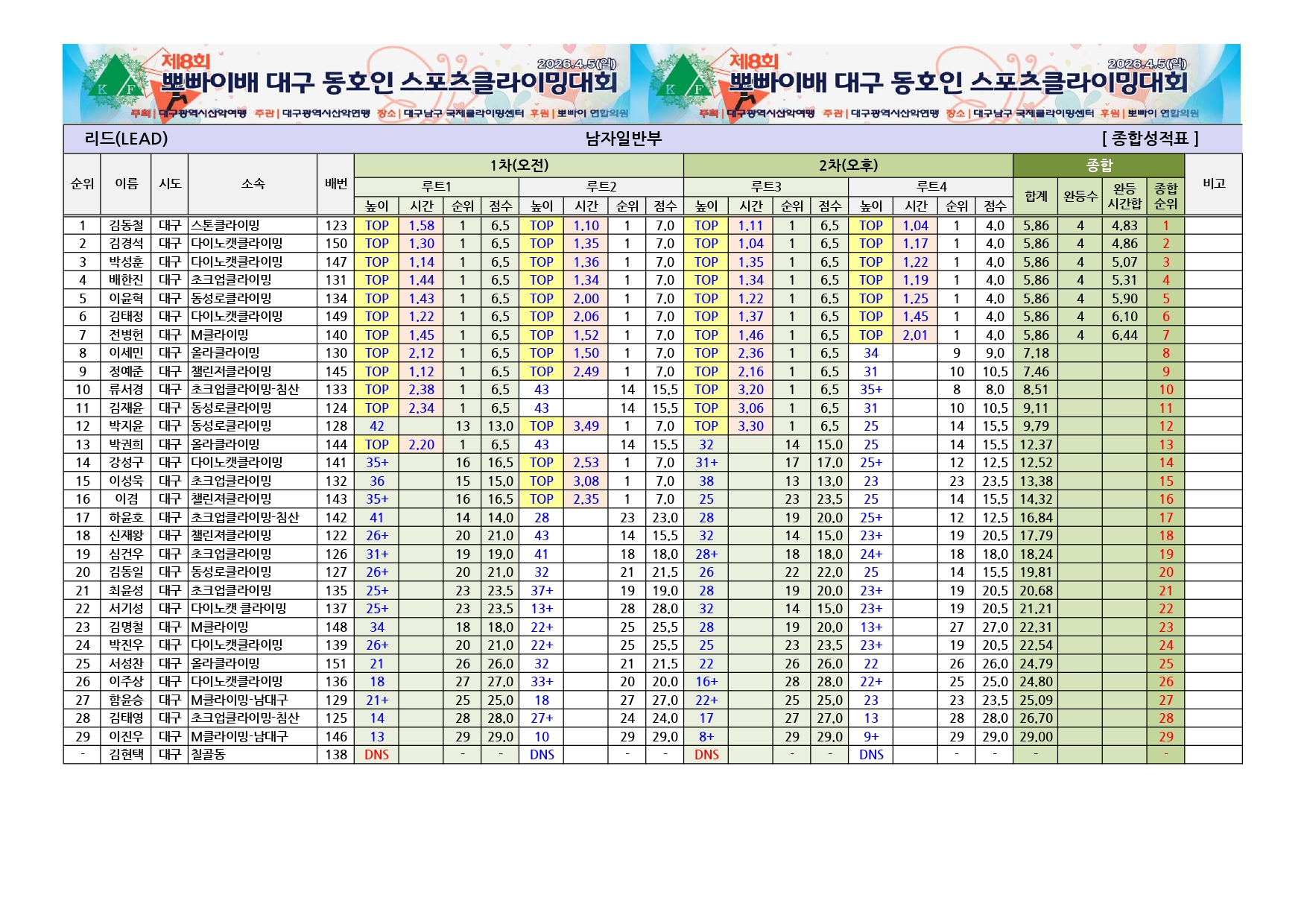
Task: Select the name 김동철 in first row
Action: pos(126,225)
